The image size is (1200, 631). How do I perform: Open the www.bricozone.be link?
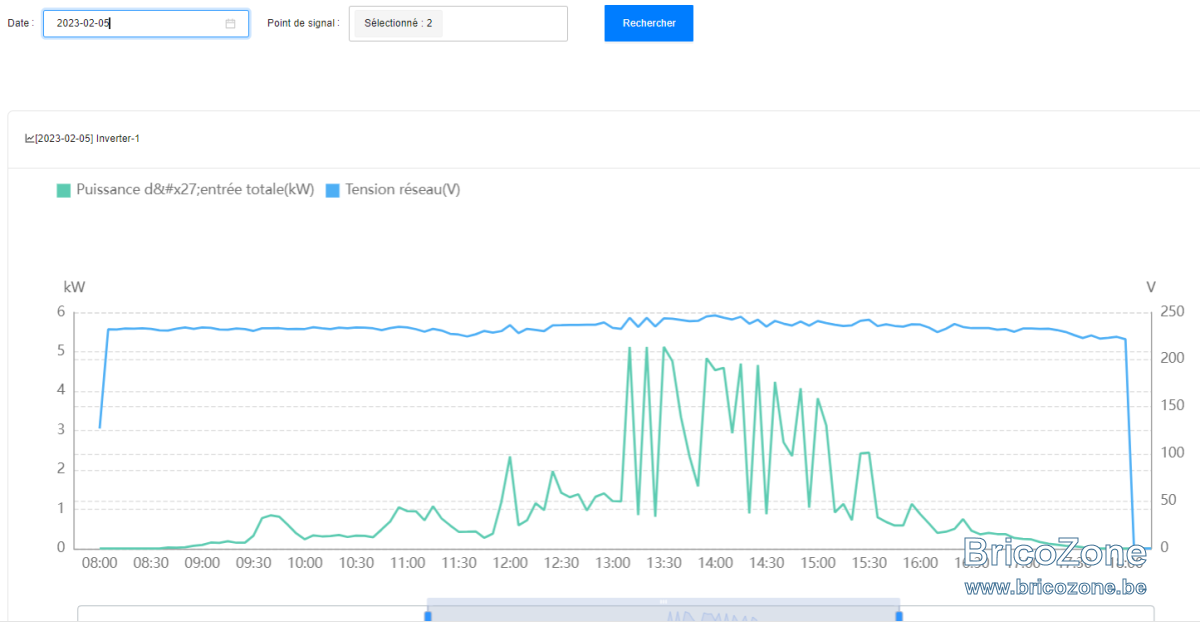1056,587
